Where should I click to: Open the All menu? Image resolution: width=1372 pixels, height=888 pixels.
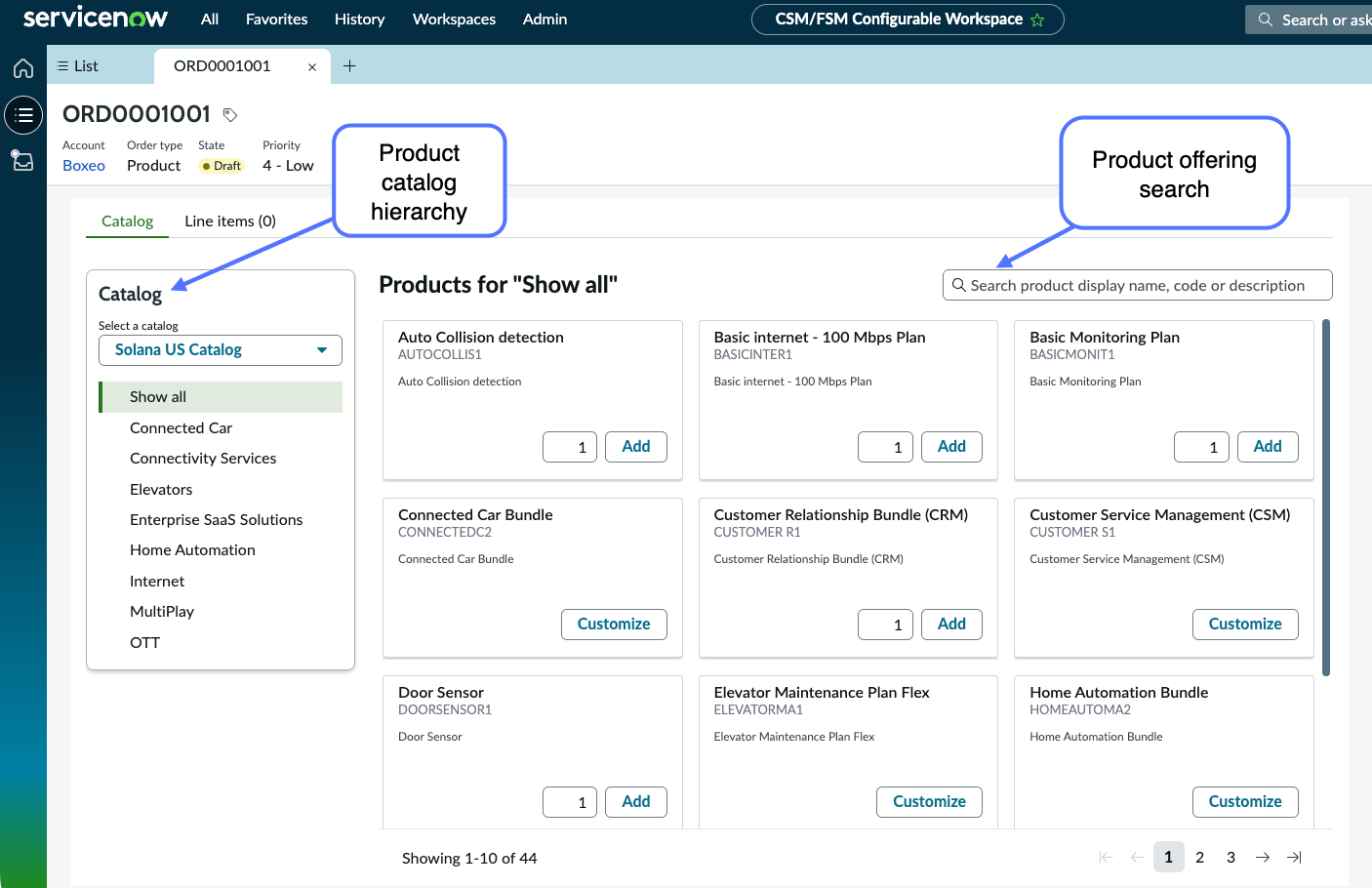click(x=210, y=20)
